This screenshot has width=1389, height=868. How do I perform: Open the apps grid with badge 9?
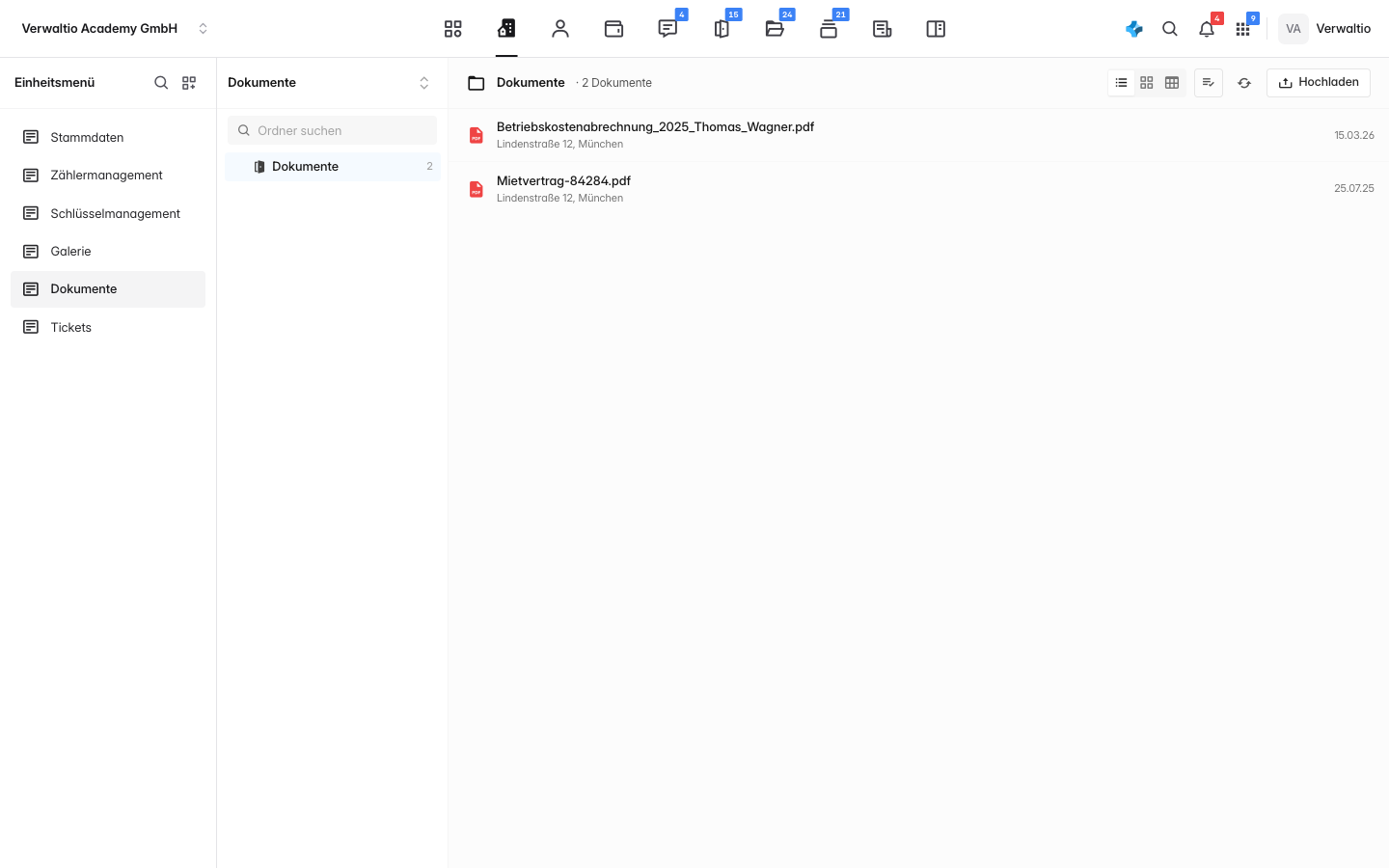point(1243,29)
